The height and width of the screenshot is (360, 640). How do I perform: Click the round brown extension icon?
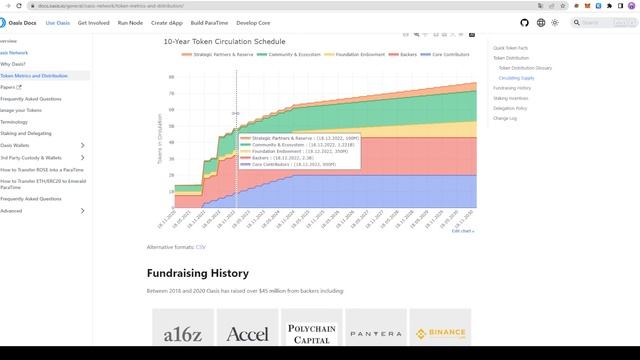tap(576, 6)
